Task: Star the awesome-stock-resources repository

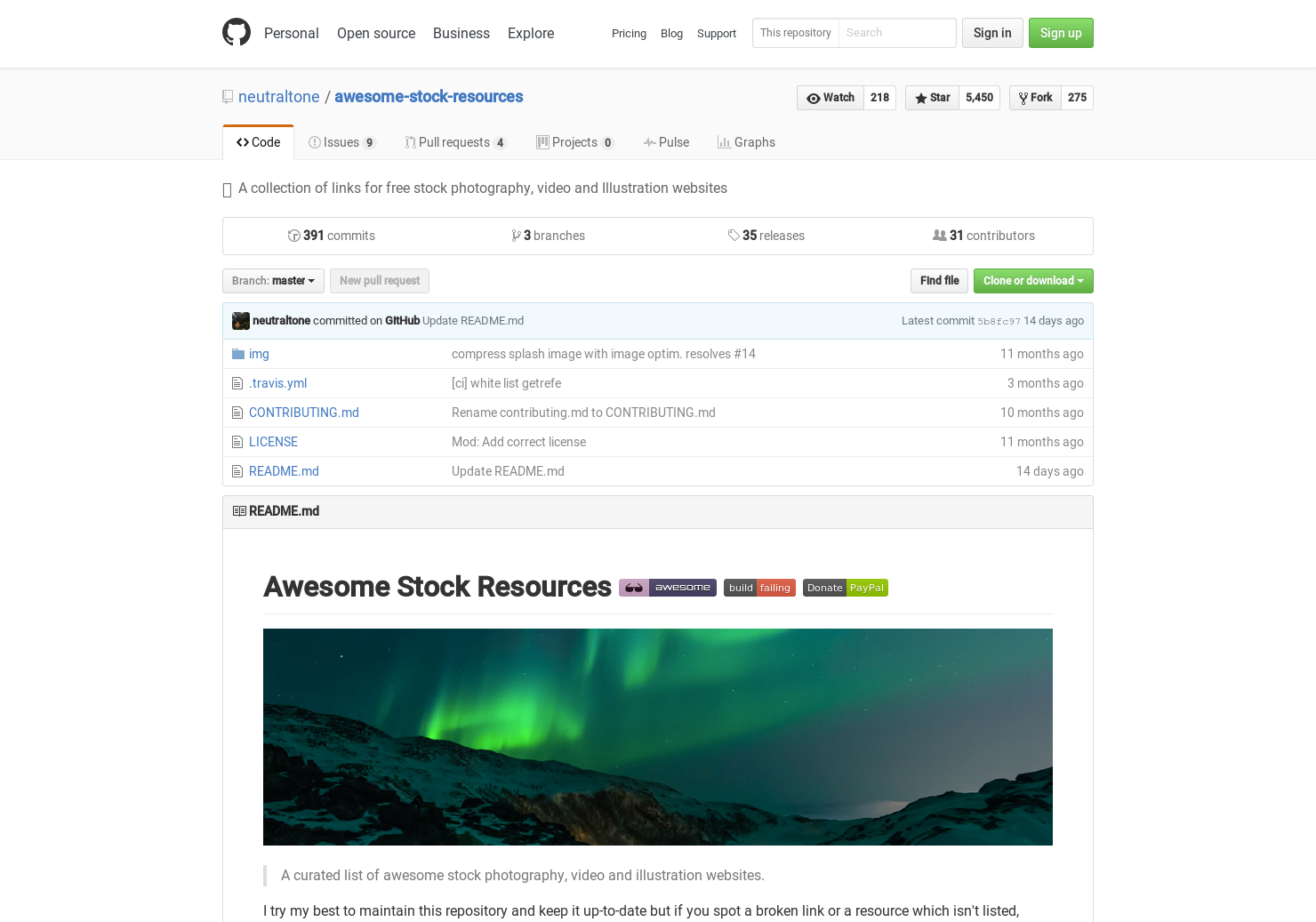Action: (x=931, y=98)
